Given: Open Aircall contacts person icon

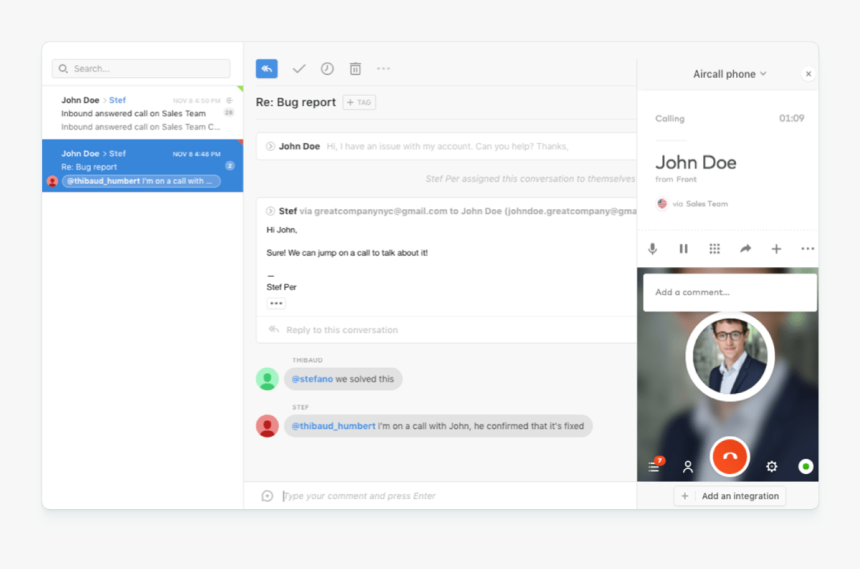Looking at the screenshot, I should [688, 466].
